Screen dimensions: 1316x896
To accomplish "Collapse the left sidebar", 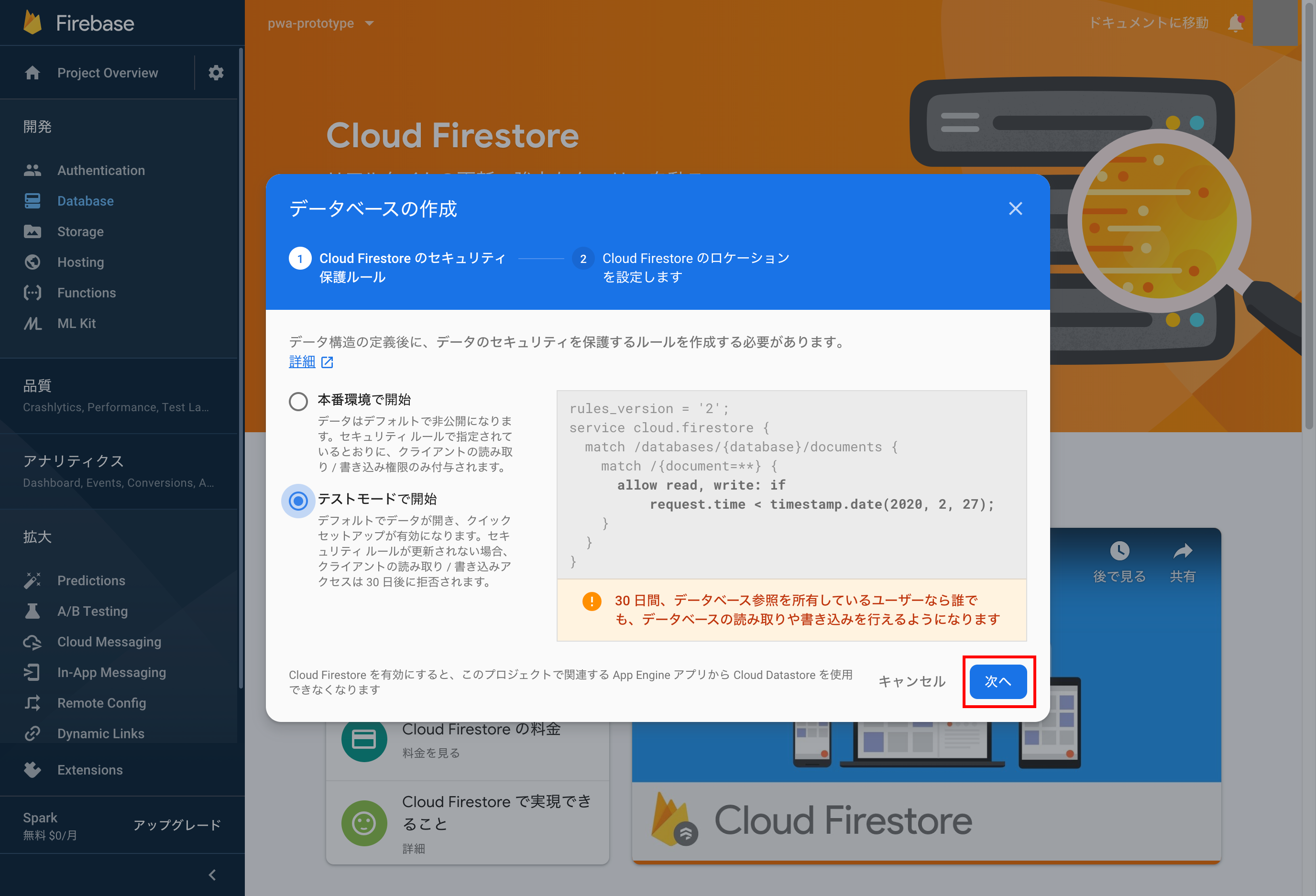I will (212, 874).
